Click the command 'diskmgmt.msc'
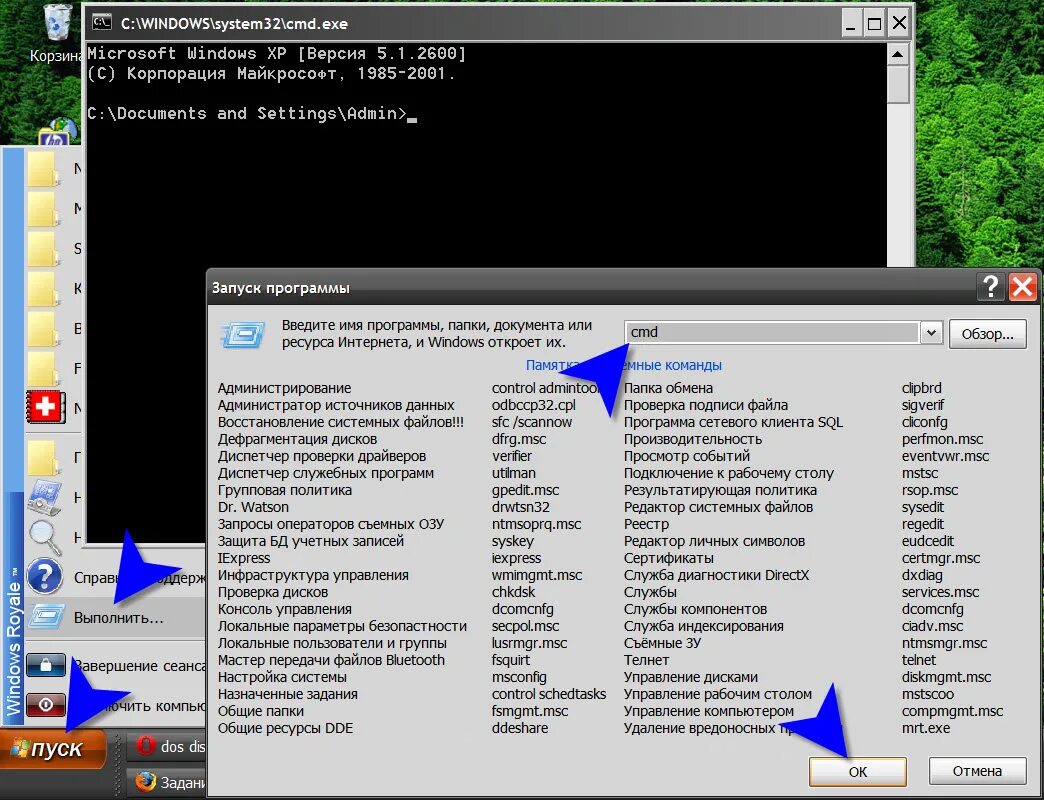1044x800 pixels. point(946,678)
